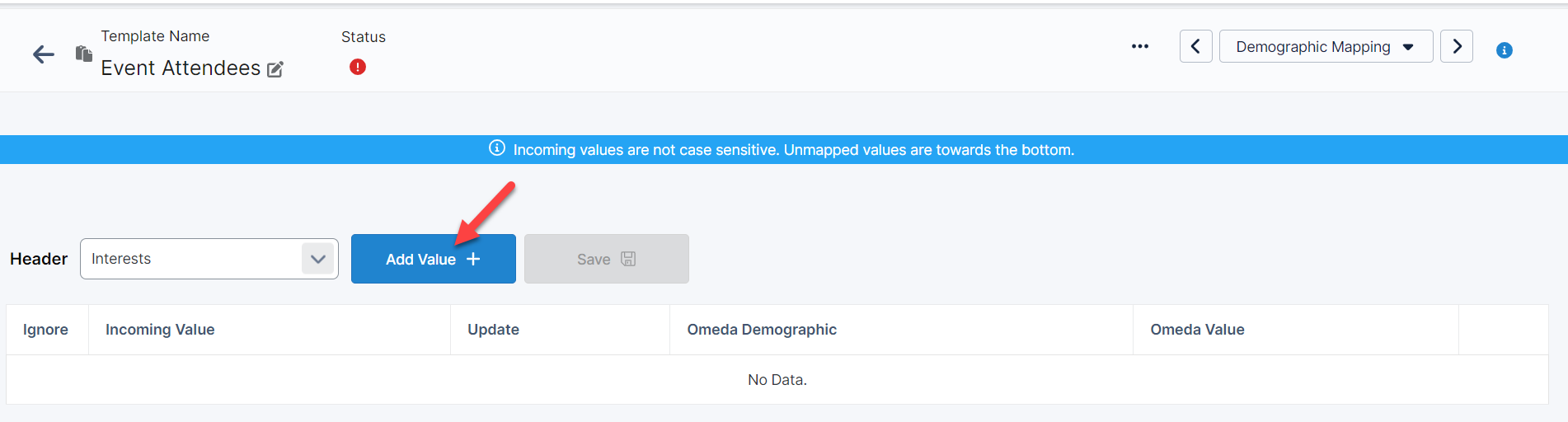
Task: Open the Header Interests combo box
Action: coord(194,259)
